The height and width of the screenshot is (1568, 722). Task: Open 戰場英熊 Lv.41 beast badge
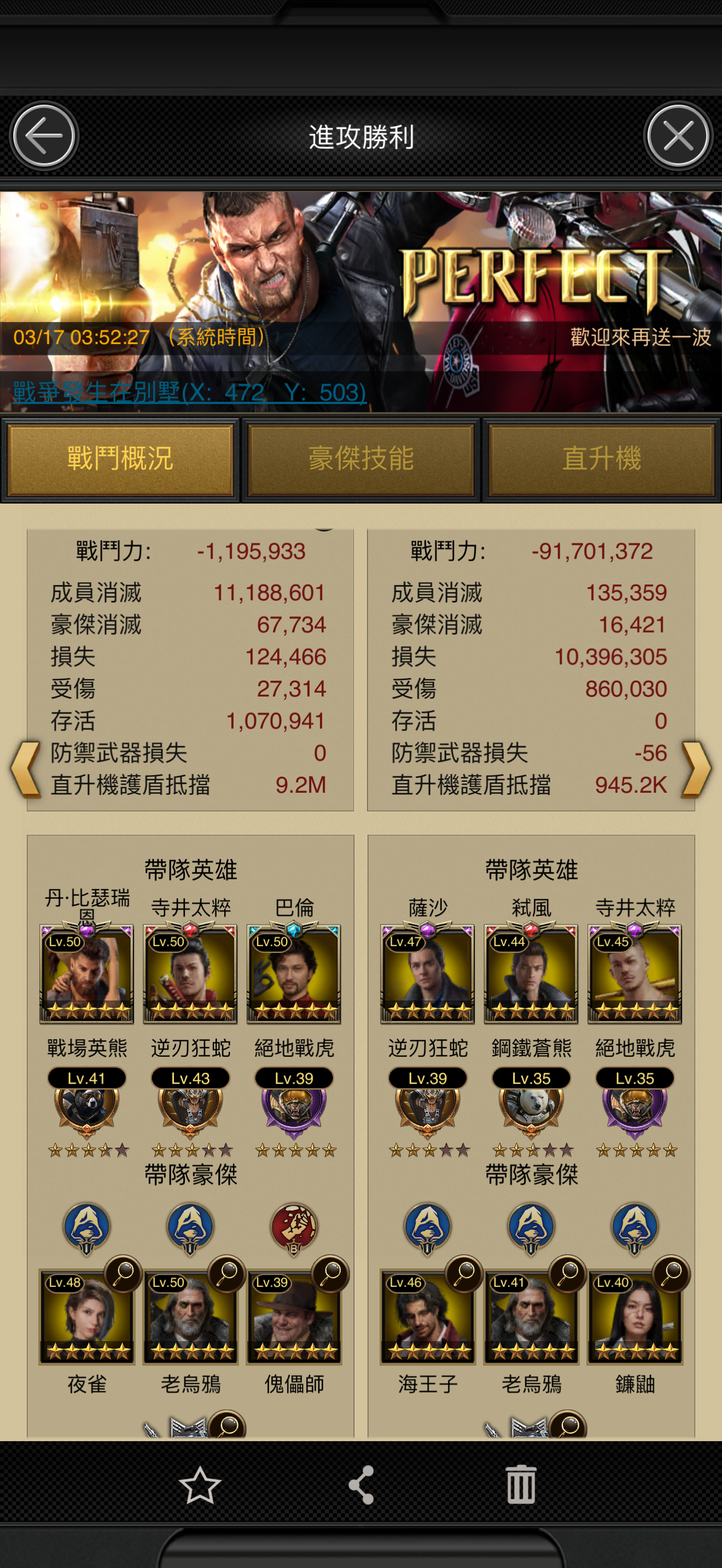(x=86, y=1102)
